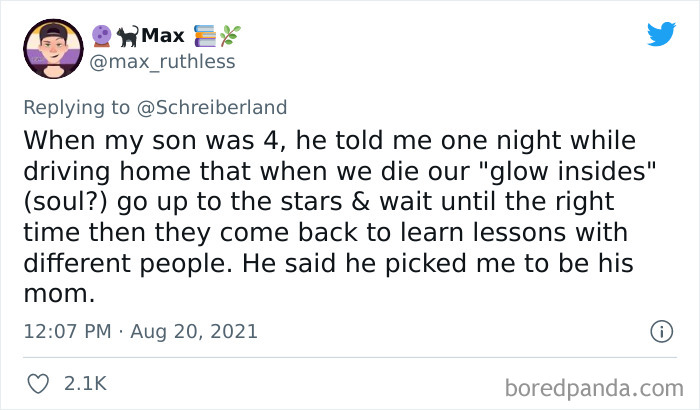
Task: Click the "Replying to" label
Action: coord(82,107)
